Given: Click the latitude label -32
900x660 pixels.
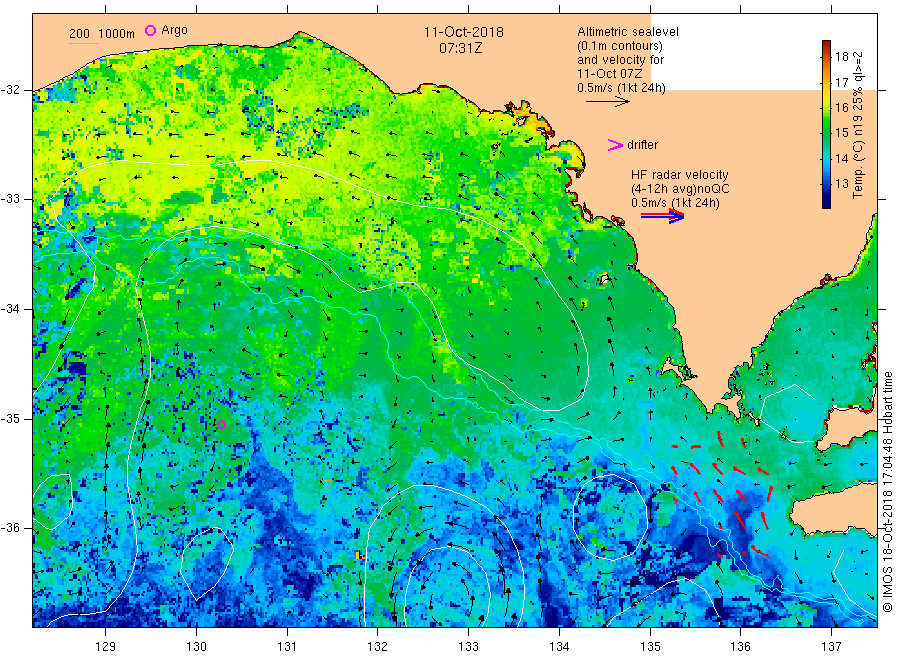Looking at the screenshot, I should (11, 90).
